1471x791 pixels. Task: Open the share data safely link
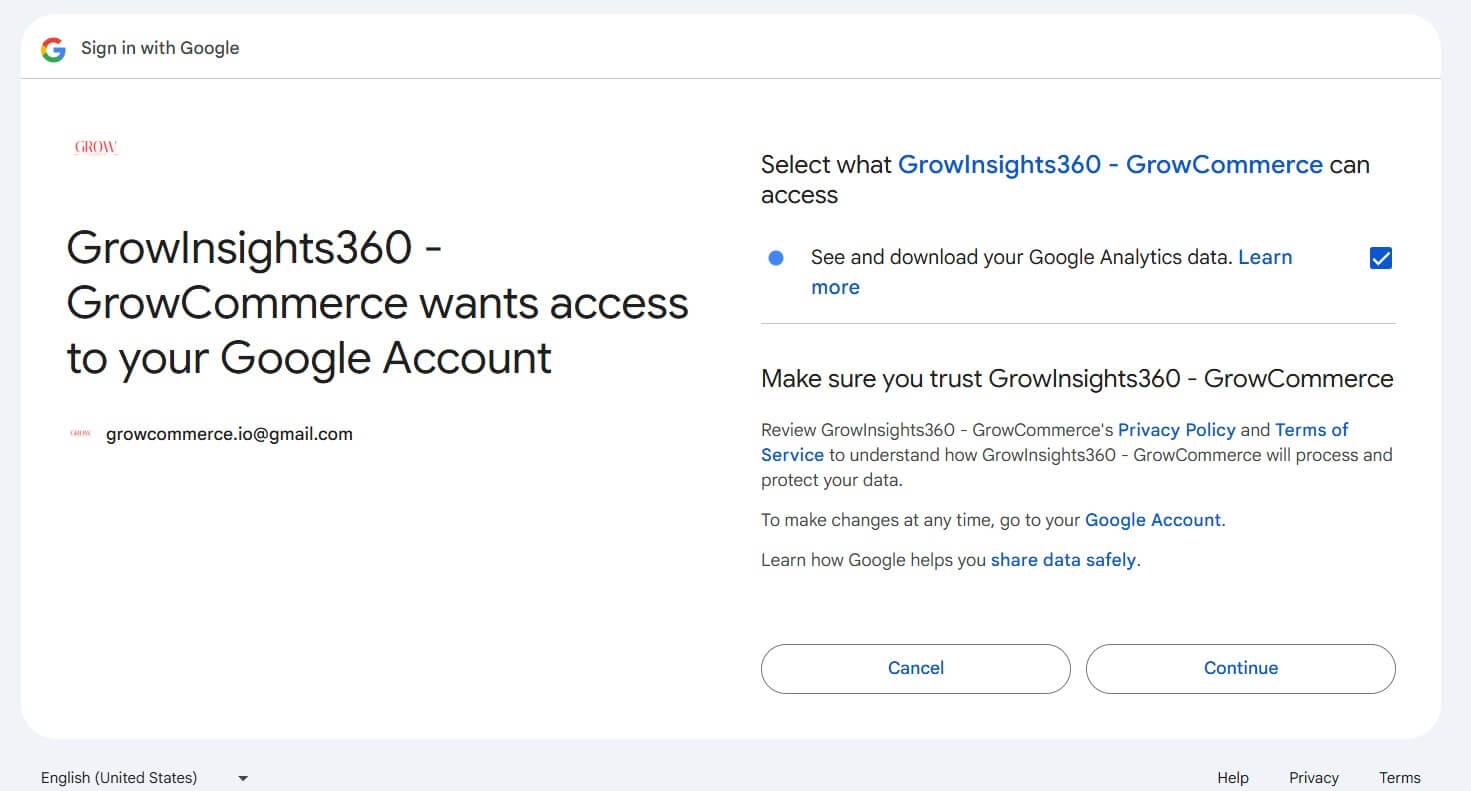click(x=1063, y=560)
